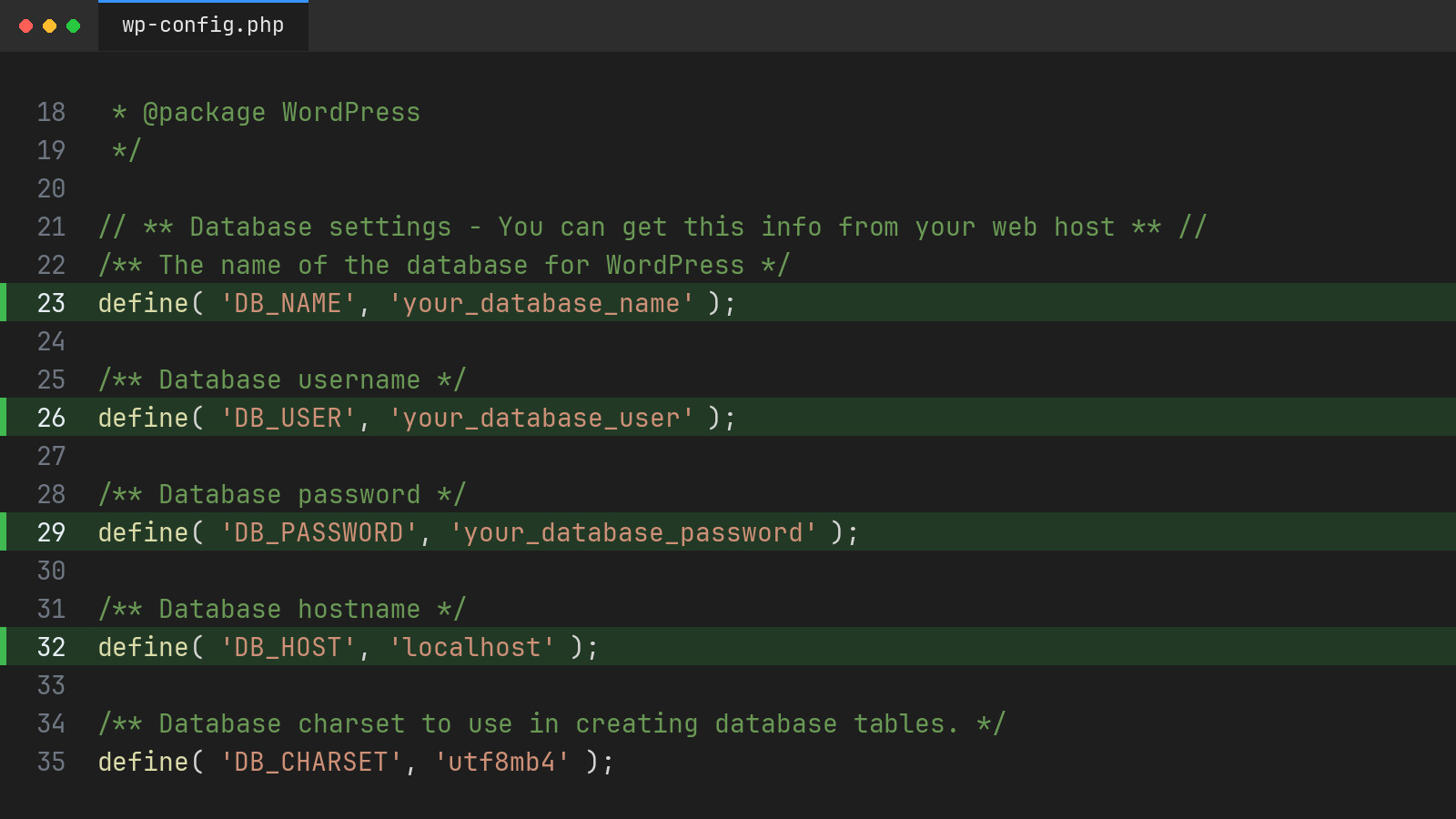Screen dimensions: 1456x819
Task: Click the 'DB_PASSWORD' string constant
Action: (319, 532)
